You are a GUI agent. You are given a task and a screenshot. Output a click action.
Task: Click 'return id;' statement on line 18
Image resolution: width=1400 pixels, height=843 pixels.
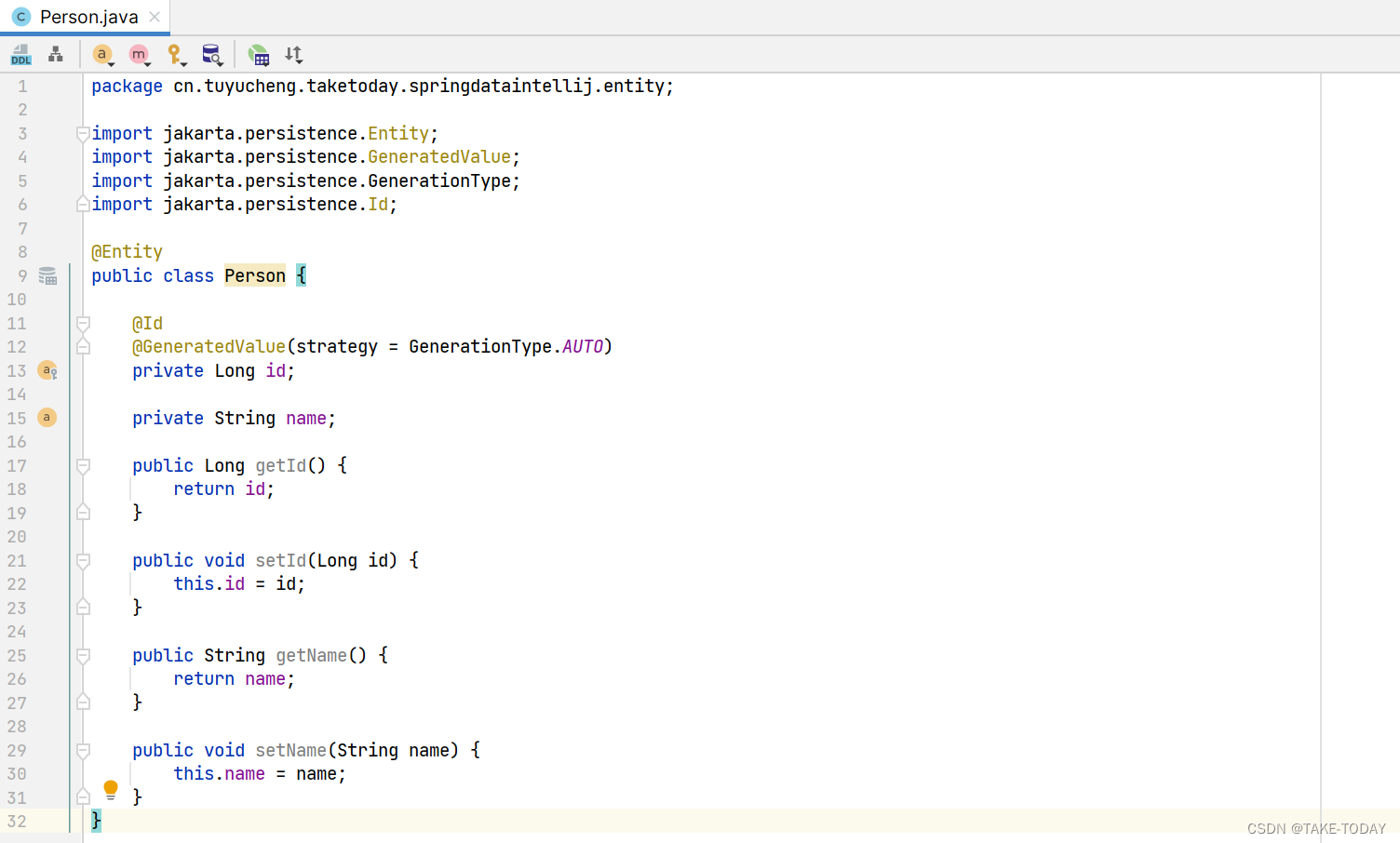click(223, 488)
